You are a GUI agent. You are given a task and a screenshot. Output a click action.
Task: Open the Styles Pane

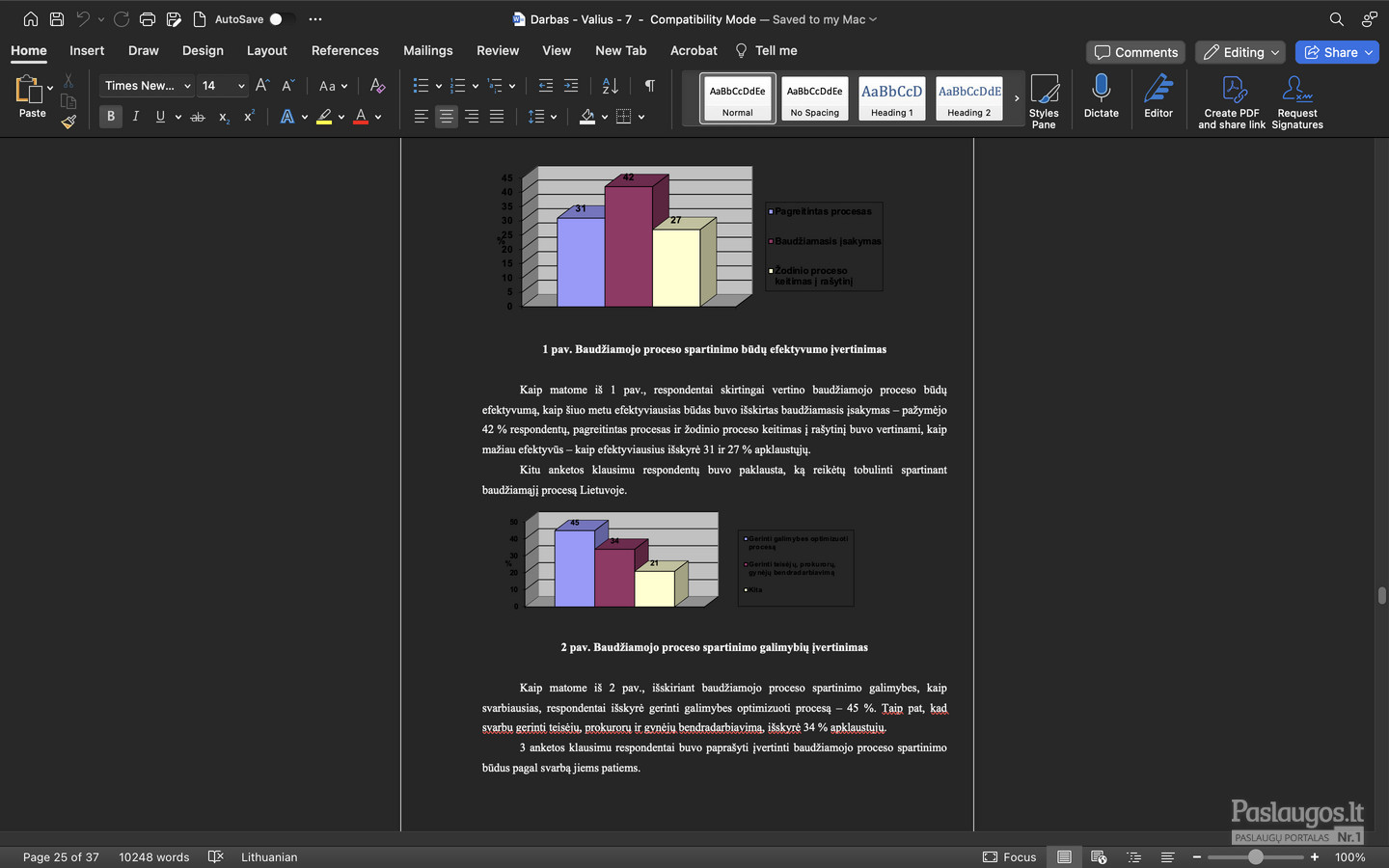click(1044, 100)
